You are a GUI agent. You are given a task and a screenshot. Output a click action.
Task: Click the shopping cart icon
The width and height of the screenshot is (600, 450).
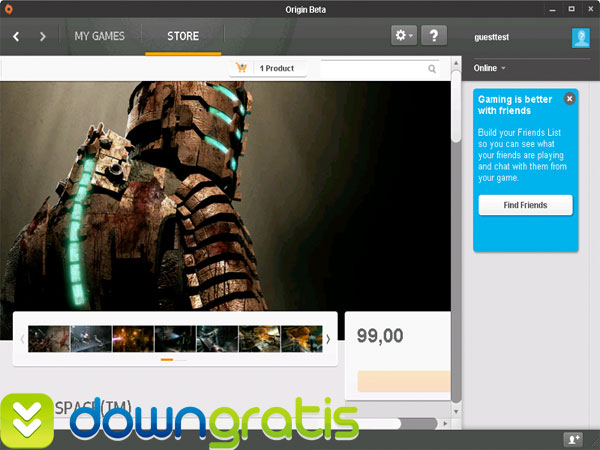(x=241, y=68)
